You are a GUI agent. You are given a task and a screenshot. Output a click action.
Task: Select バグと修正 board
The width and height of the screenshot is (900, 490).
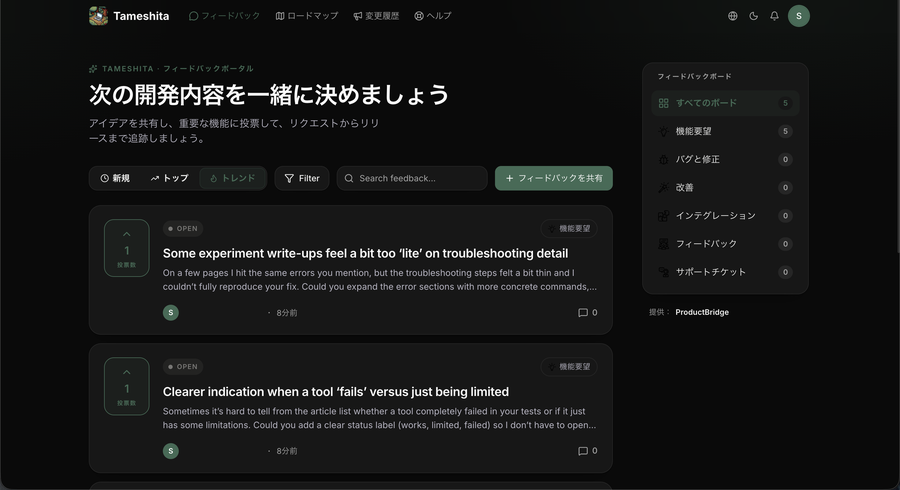(x=725, y=160)
